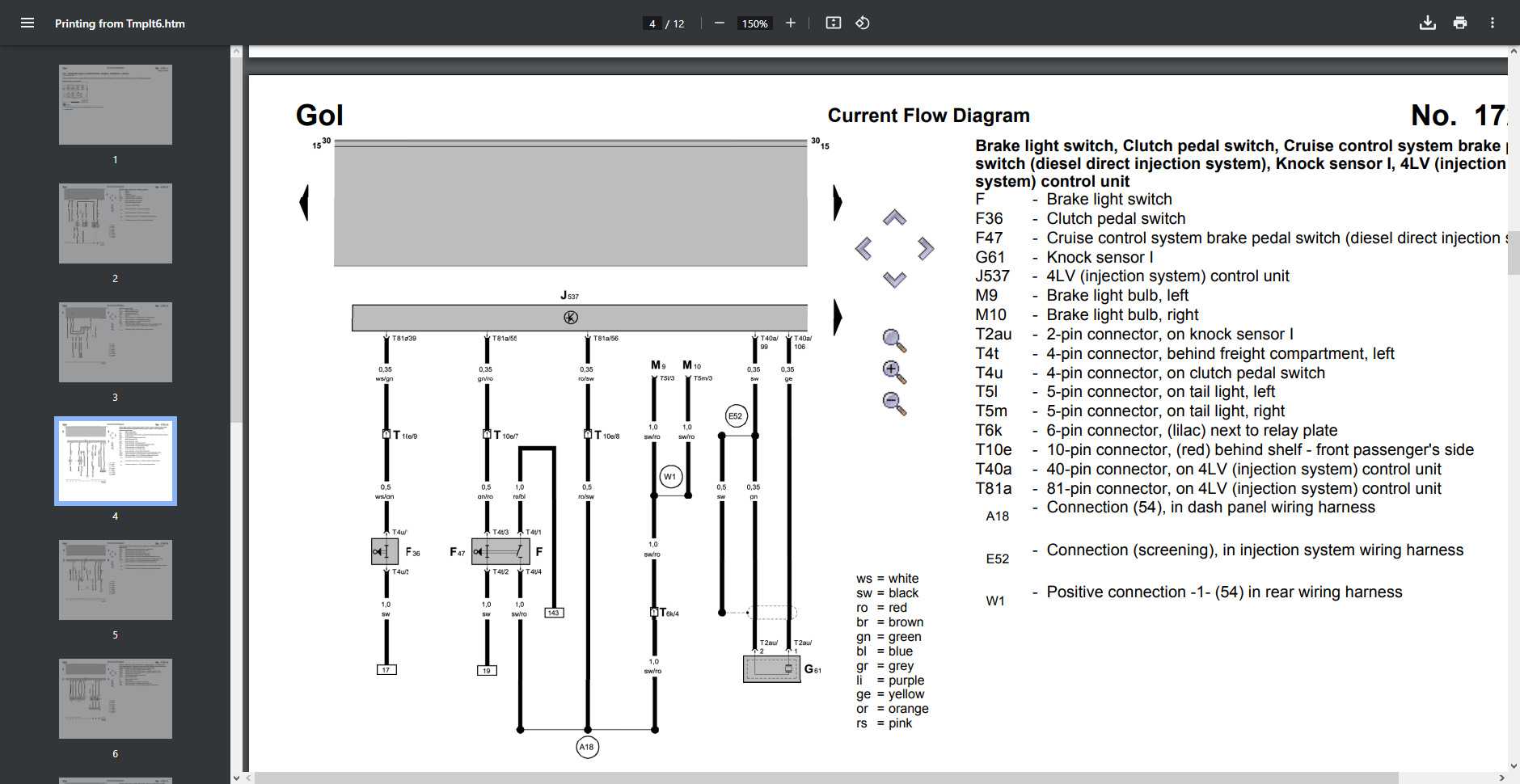The height and width of the screenshot is (784, 1520).
Task: Click 'Clutch pedal switch' legend entry
Action: click(1116, 218)
